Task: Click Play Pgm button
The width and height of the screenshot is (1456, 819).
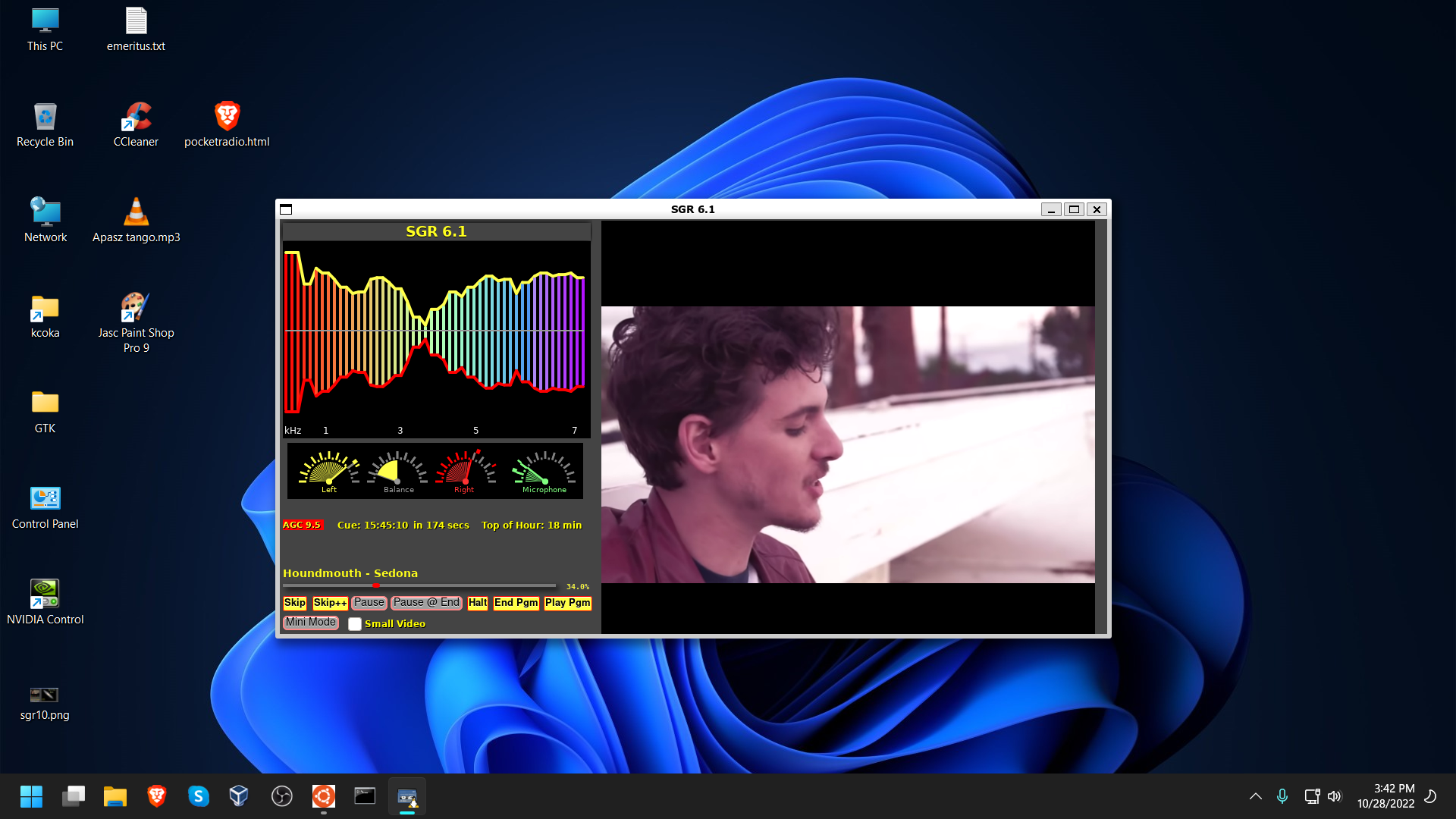Action: (x=567, y=603)
